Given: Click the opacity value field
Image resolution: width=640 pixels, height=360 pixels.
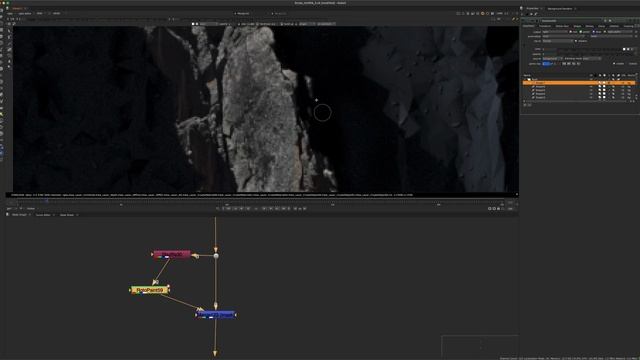Looking at the screenshot, I should (550, 54).
